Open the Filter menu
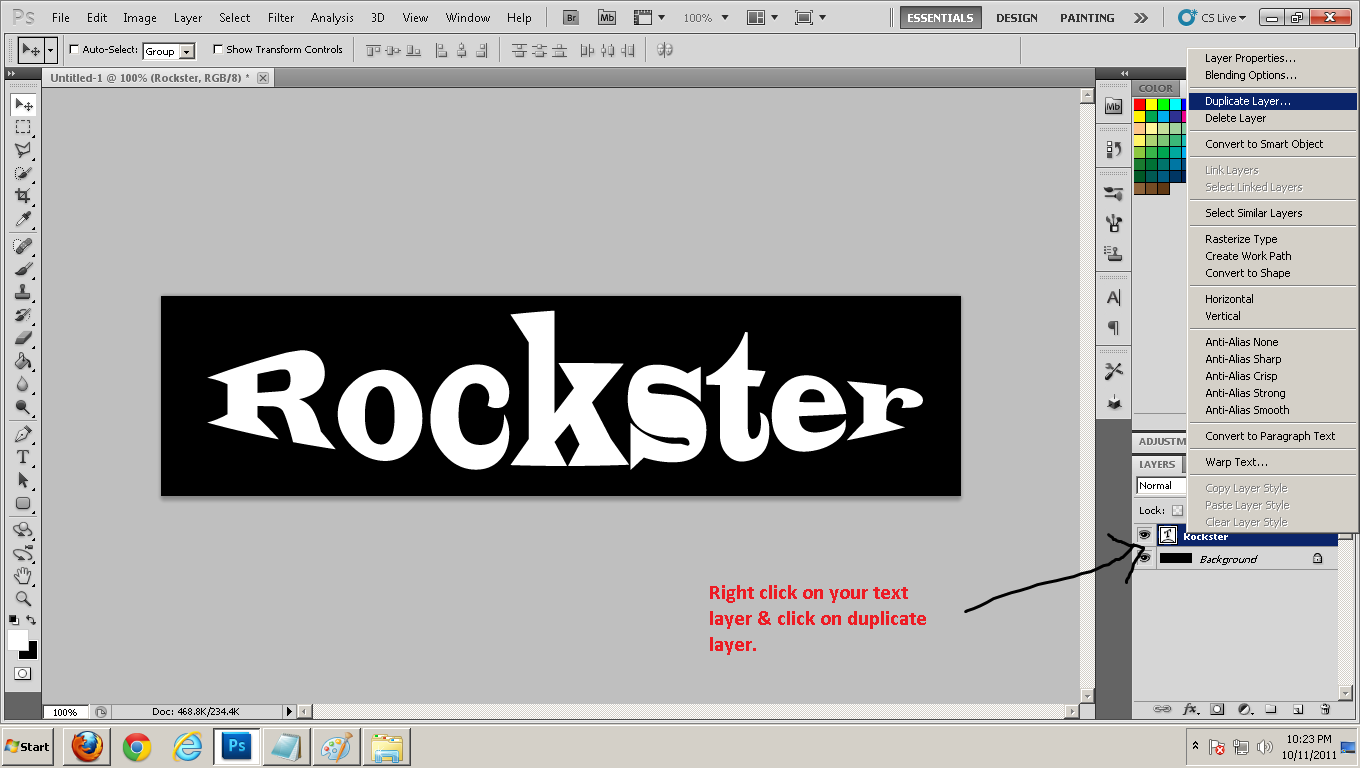 pos(281,18)
